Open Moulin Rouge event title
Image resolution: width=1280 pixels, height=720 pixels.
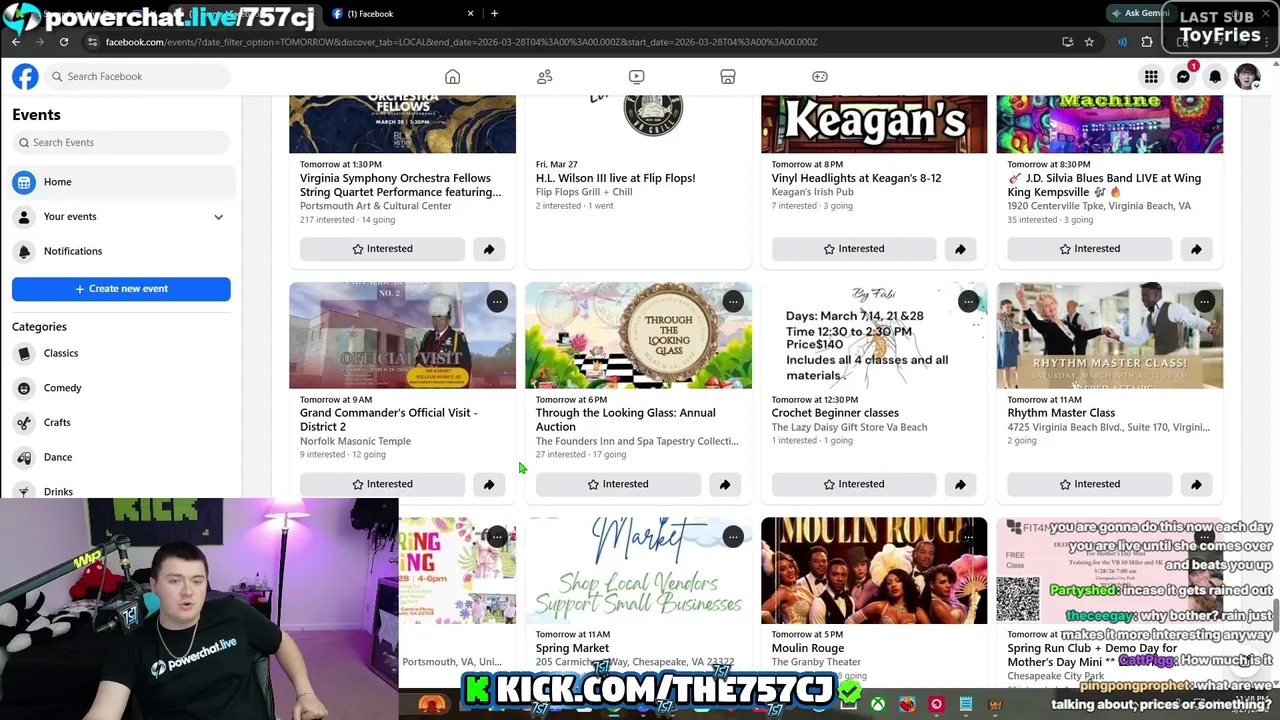[808, 648]
